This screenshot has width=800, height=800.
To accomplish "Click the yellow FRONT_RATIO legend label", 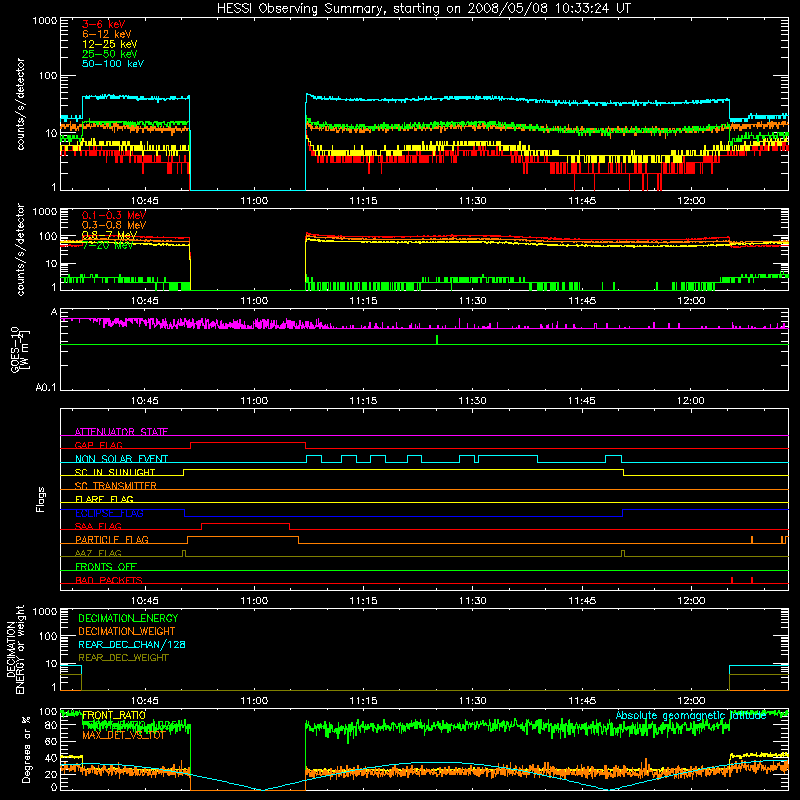I will point(114,715).
